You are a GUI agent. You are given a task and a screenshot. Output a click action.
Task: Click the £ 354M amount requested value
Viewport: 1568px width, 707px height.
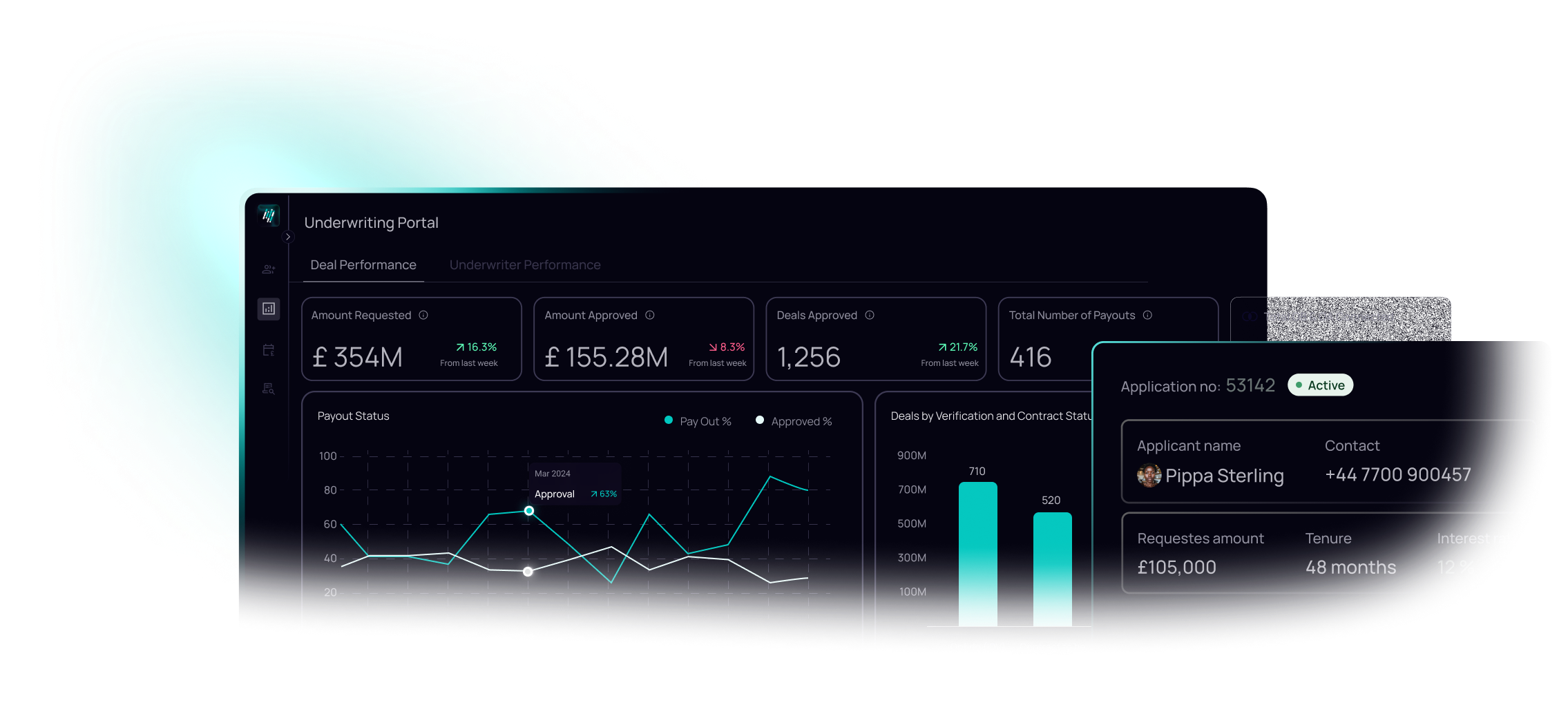click(x=357, y=357)
